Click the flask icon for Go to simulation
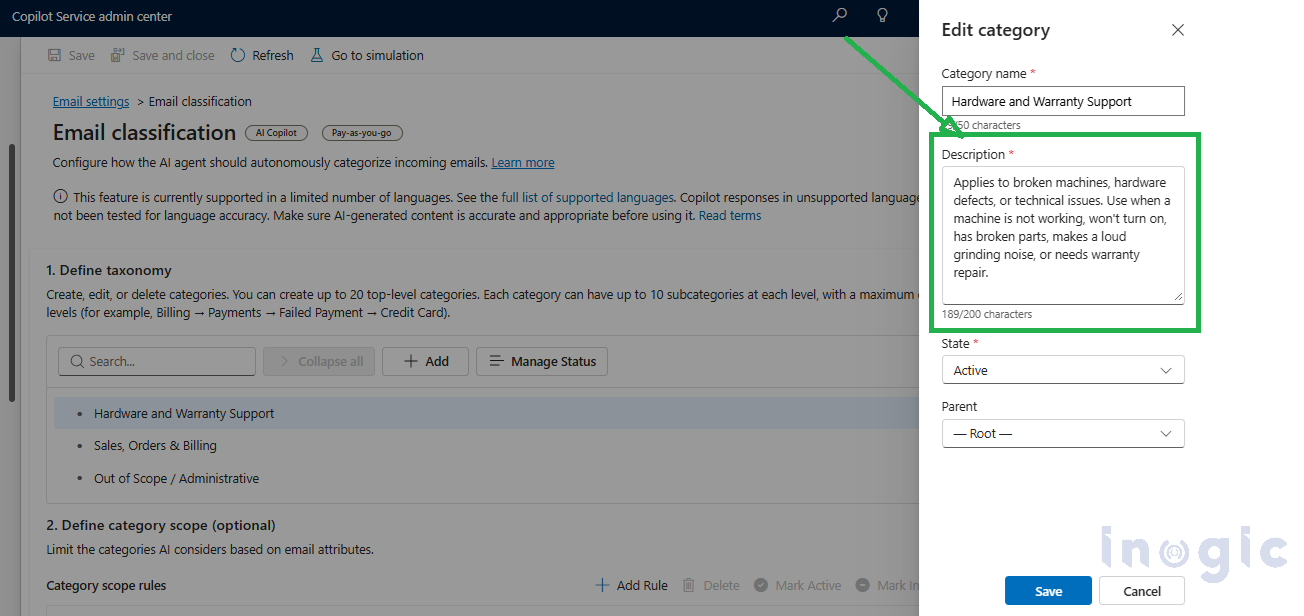Image resolution: width=1304 pixels, height=616 pixels. (317, 55)
